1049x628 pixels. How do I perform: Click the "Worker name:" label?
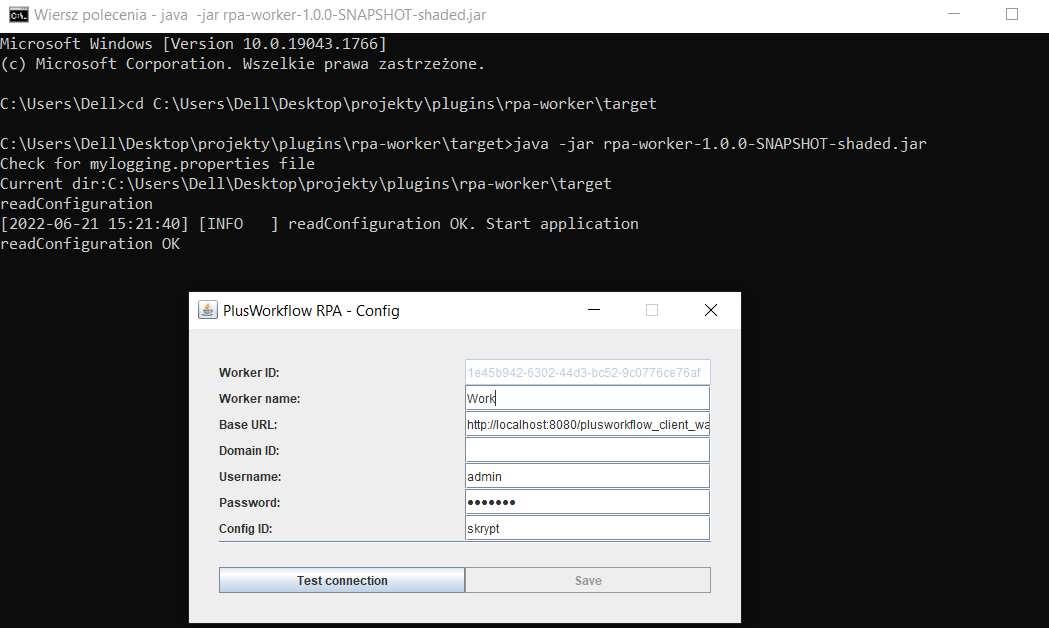click(260, 399)
